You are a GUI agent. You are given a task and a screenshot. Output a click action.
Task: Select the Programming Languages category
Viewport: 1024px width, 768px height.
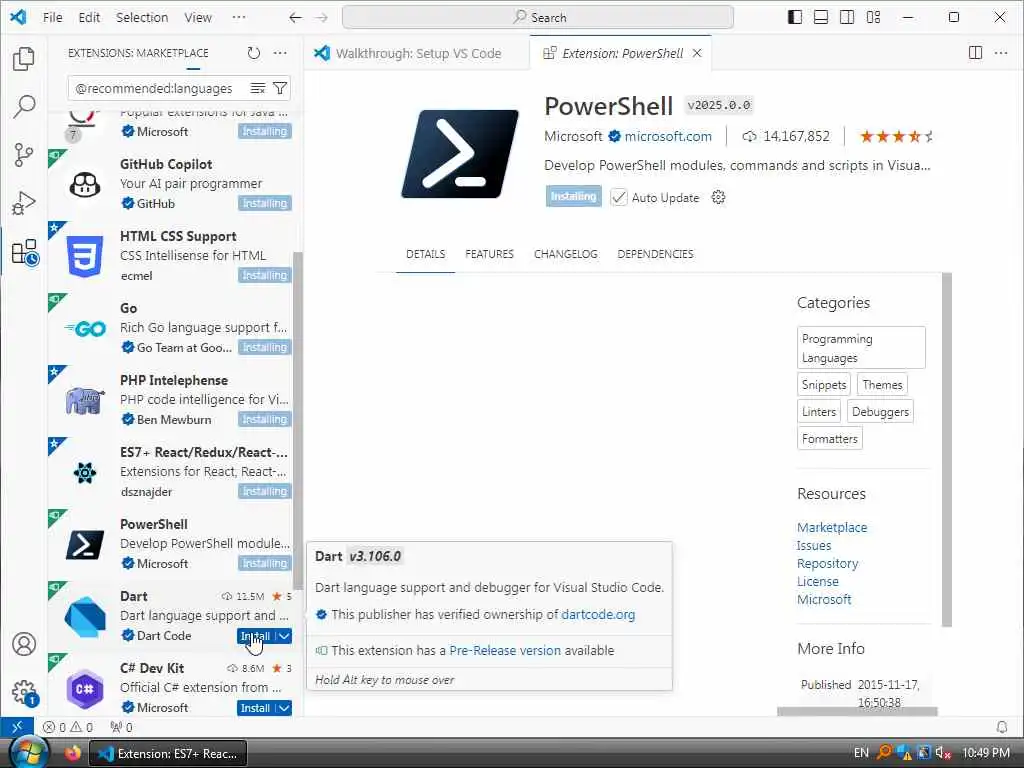coord(861,348)
